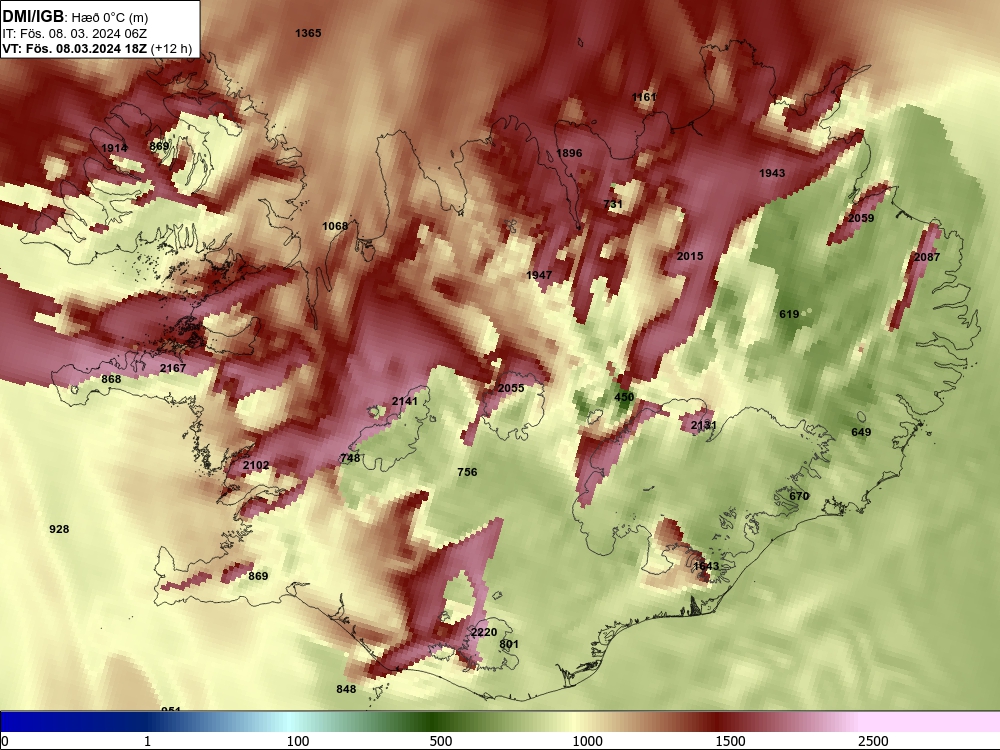1000x750 pixels.
Task: Click the 2500 tick label on the color scale
Action: [873, 741]
